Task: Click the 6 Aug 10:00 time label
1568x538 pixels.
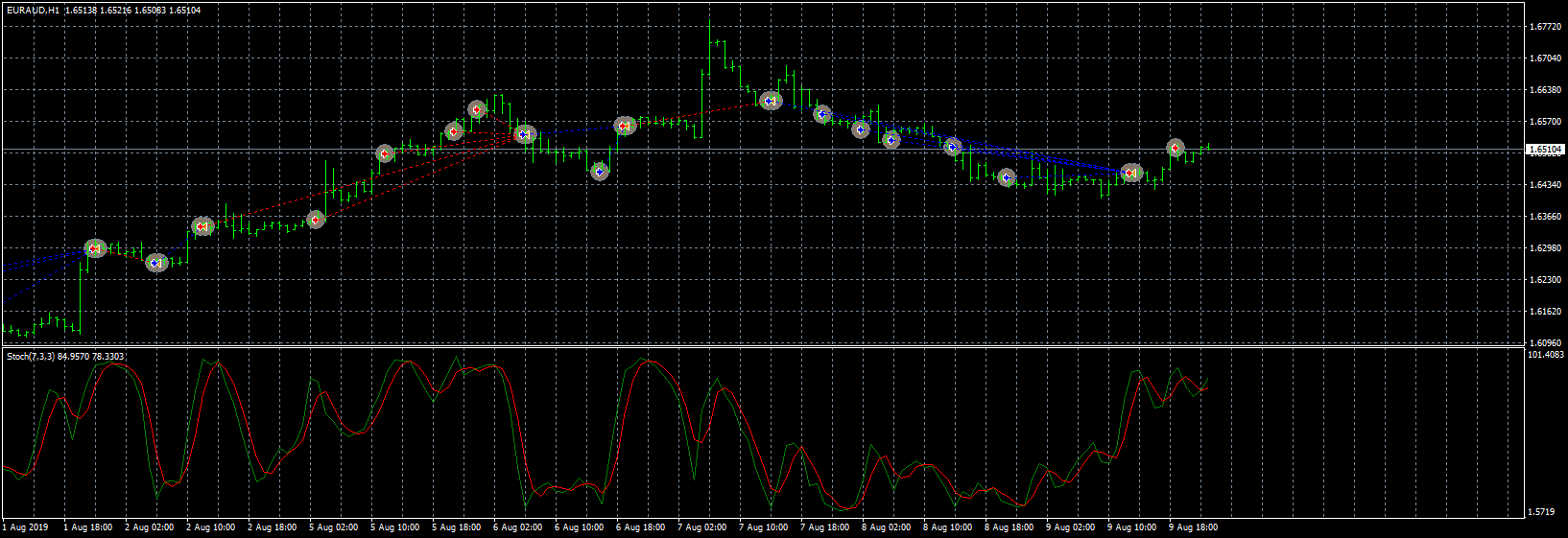Action: point(580,527)
